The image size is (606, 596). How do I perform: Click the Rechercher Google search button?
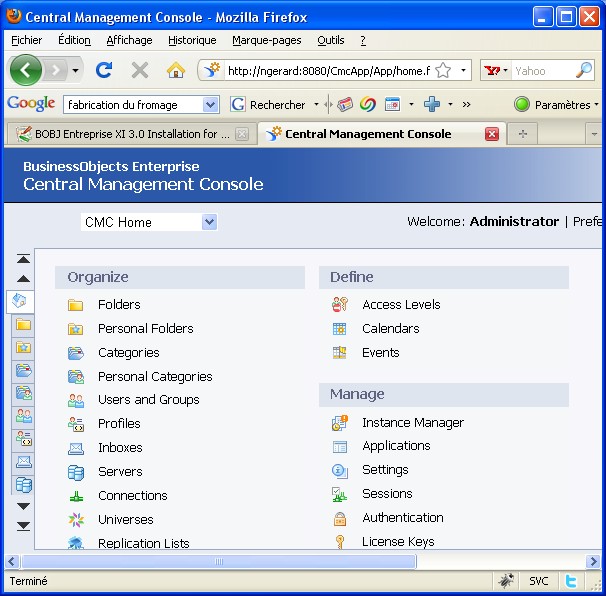(267, 104)
